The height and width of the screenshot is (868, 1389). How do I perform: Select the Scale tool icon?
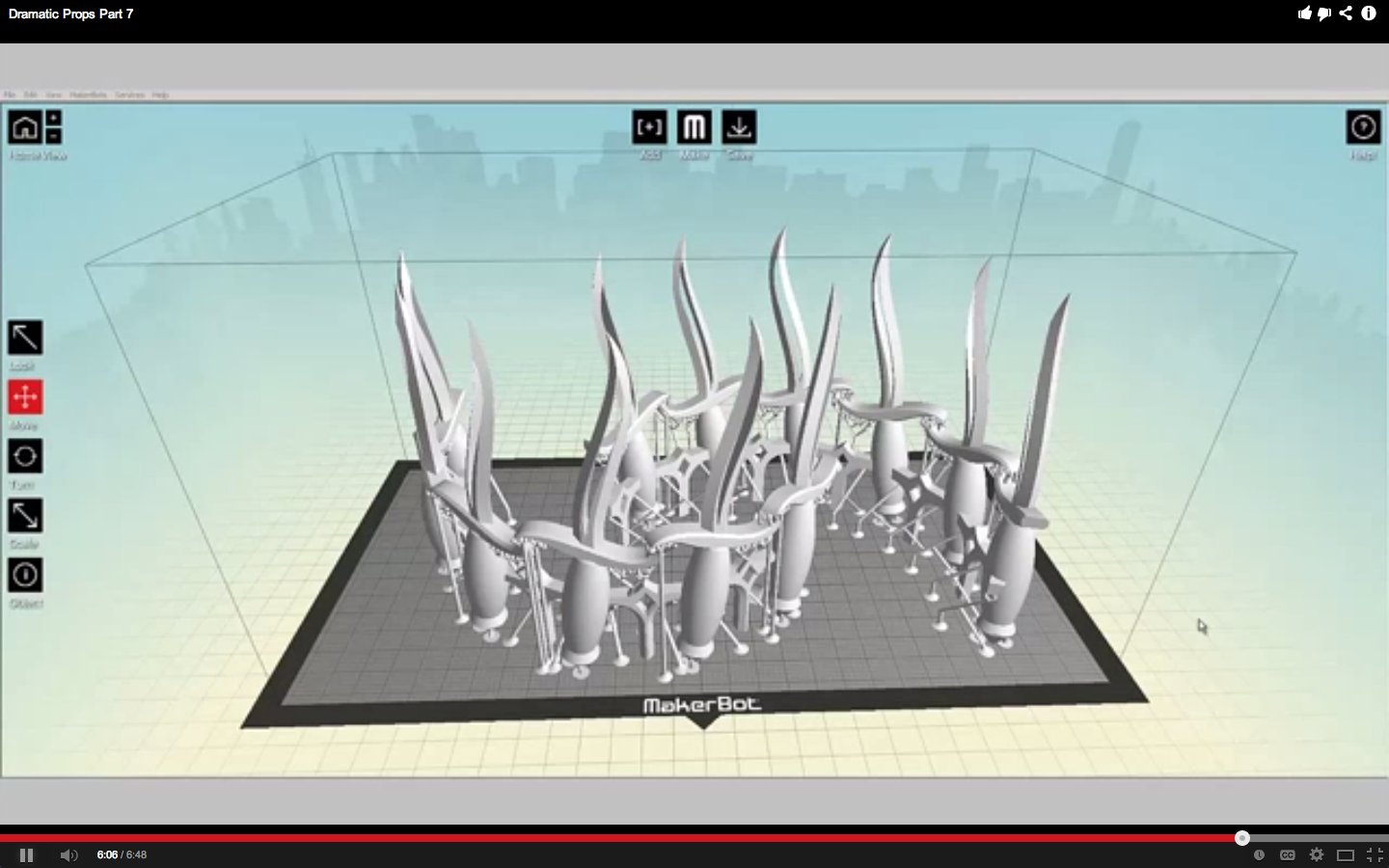[25, 516]
